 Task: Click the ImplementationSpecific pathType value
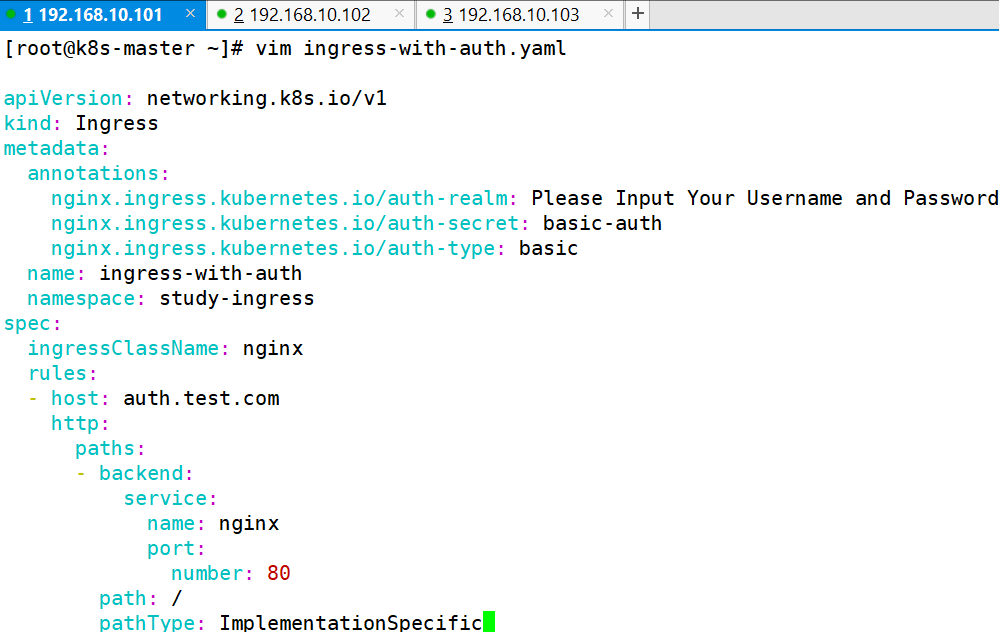pos(350,622)
